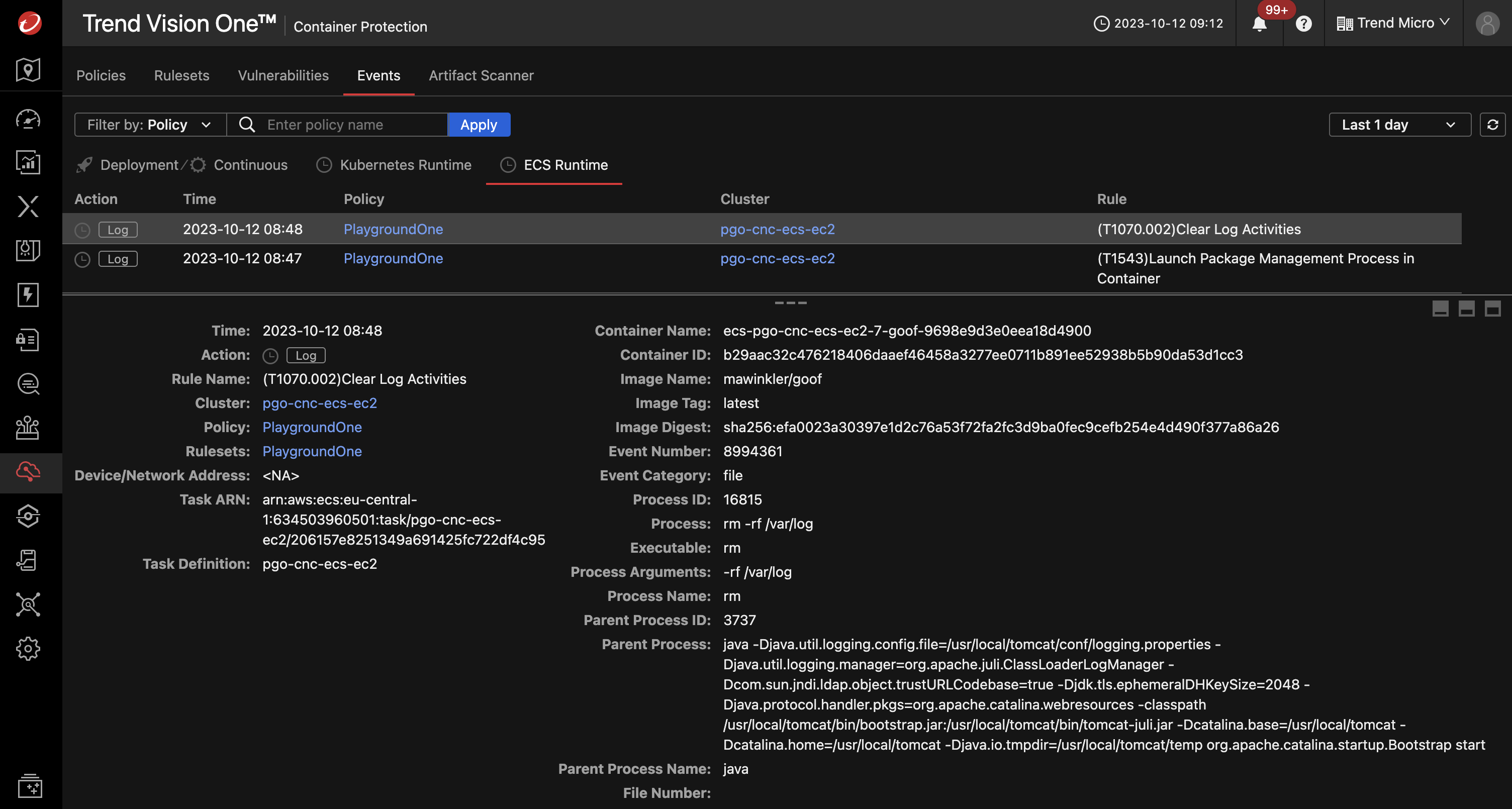The height and width of the screenshot is (809, 1512).
Task: Click the Parent Process ID 3737 value
Action: [739, 620]
